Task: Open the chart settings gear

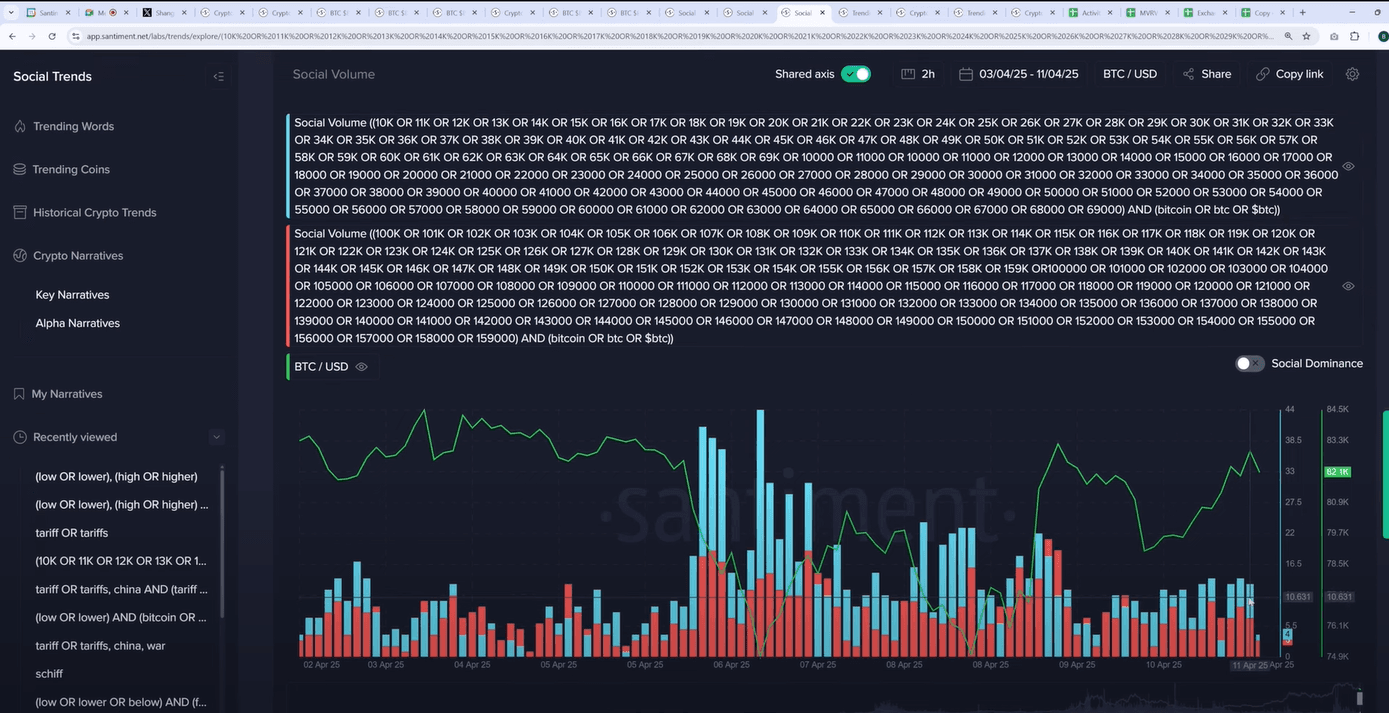Action: coord(1352,74)
